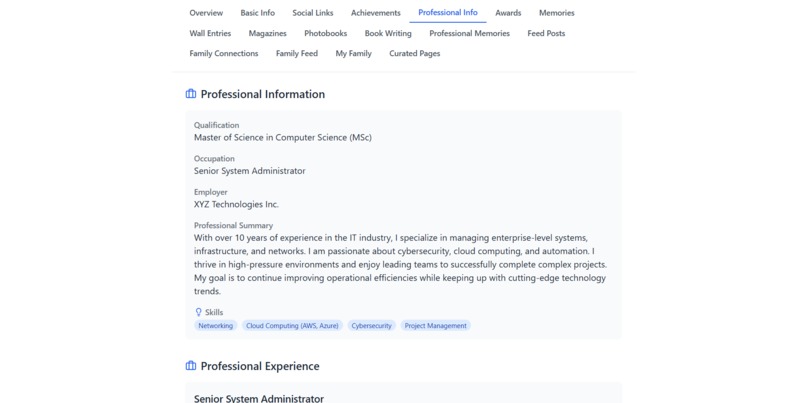Click the Cybersecurity skill tag
Viewport: 806px width, 403px height.
372,325
